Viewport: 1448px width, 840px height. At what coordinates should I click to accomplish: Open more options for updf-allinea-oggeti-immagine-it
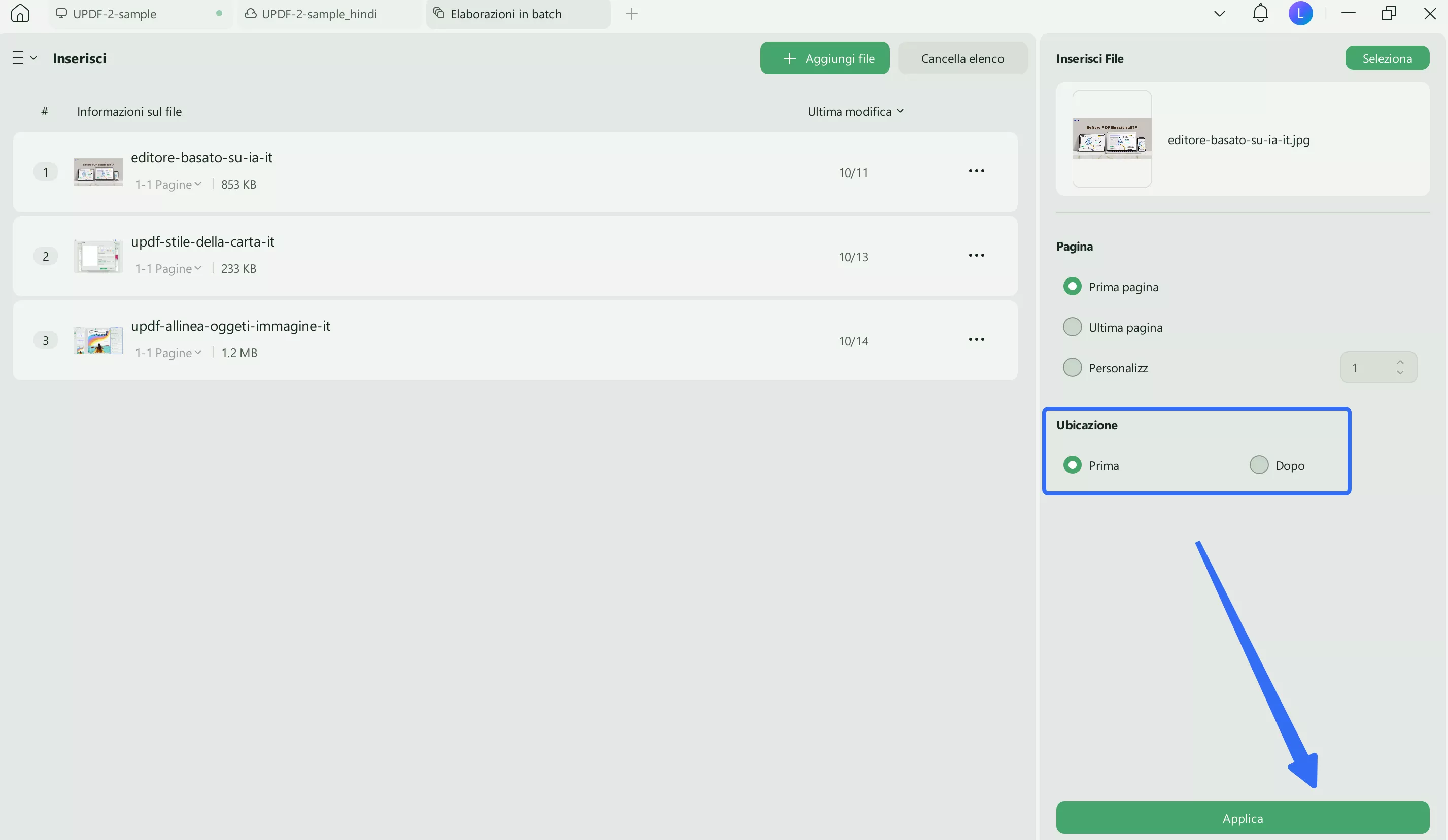[976, 339]
